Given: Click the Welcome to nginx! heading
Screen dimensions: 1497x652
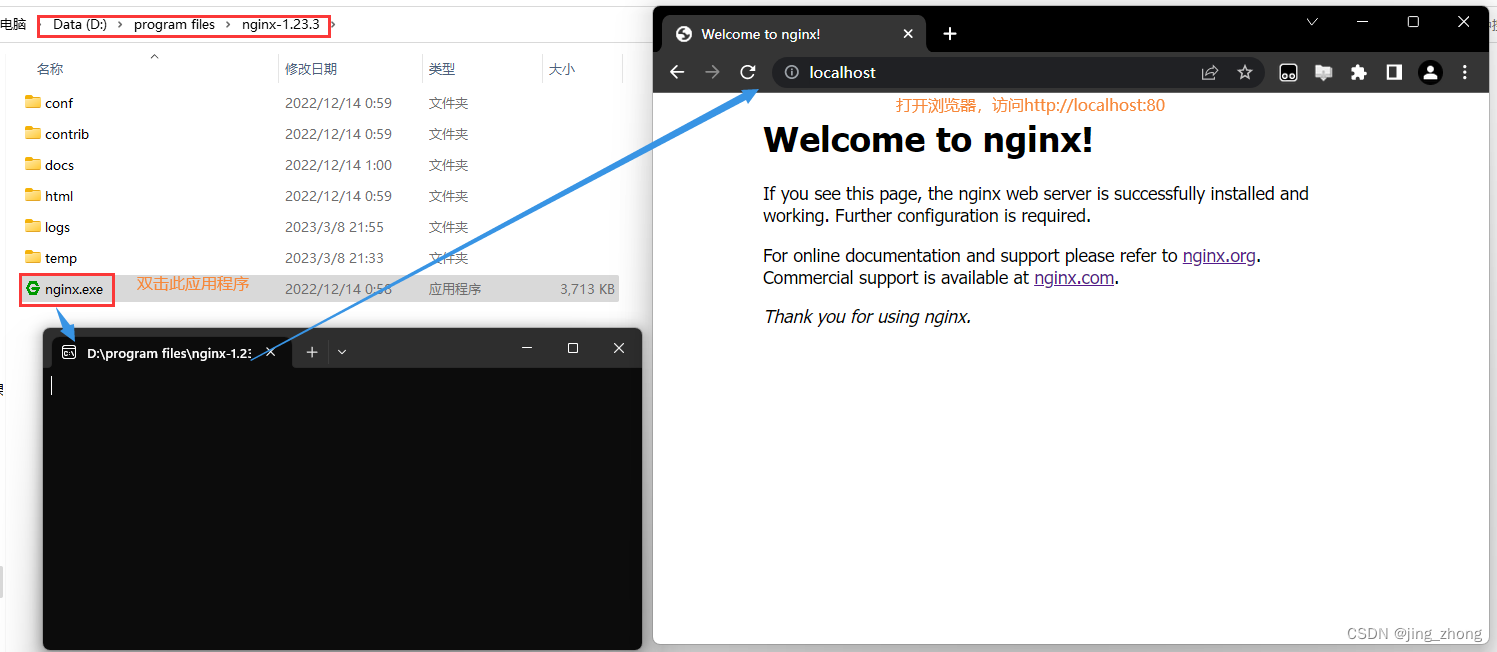Looking at the screenshot, I should tap(928, 140).
